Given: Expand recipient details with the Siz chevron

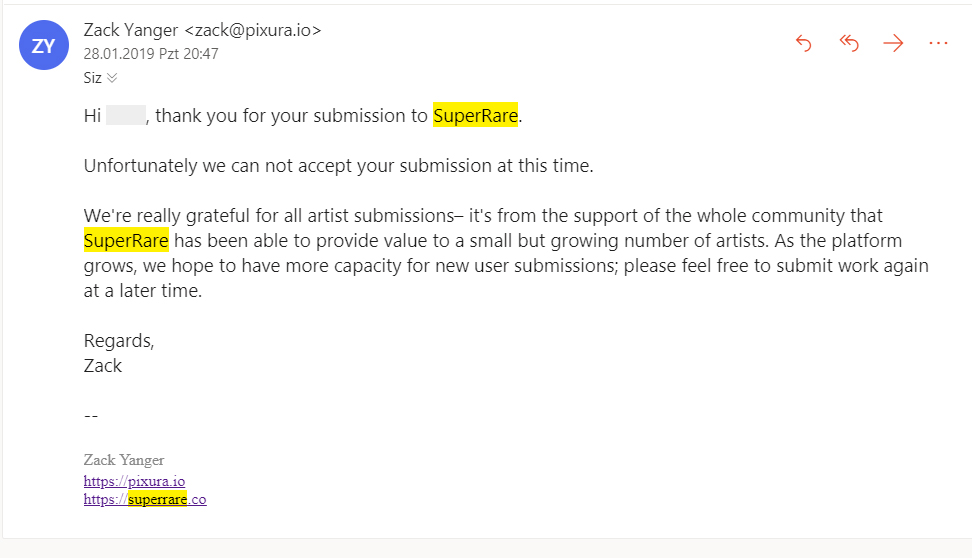Looking at the screenshot, I should tap(112, 78).
